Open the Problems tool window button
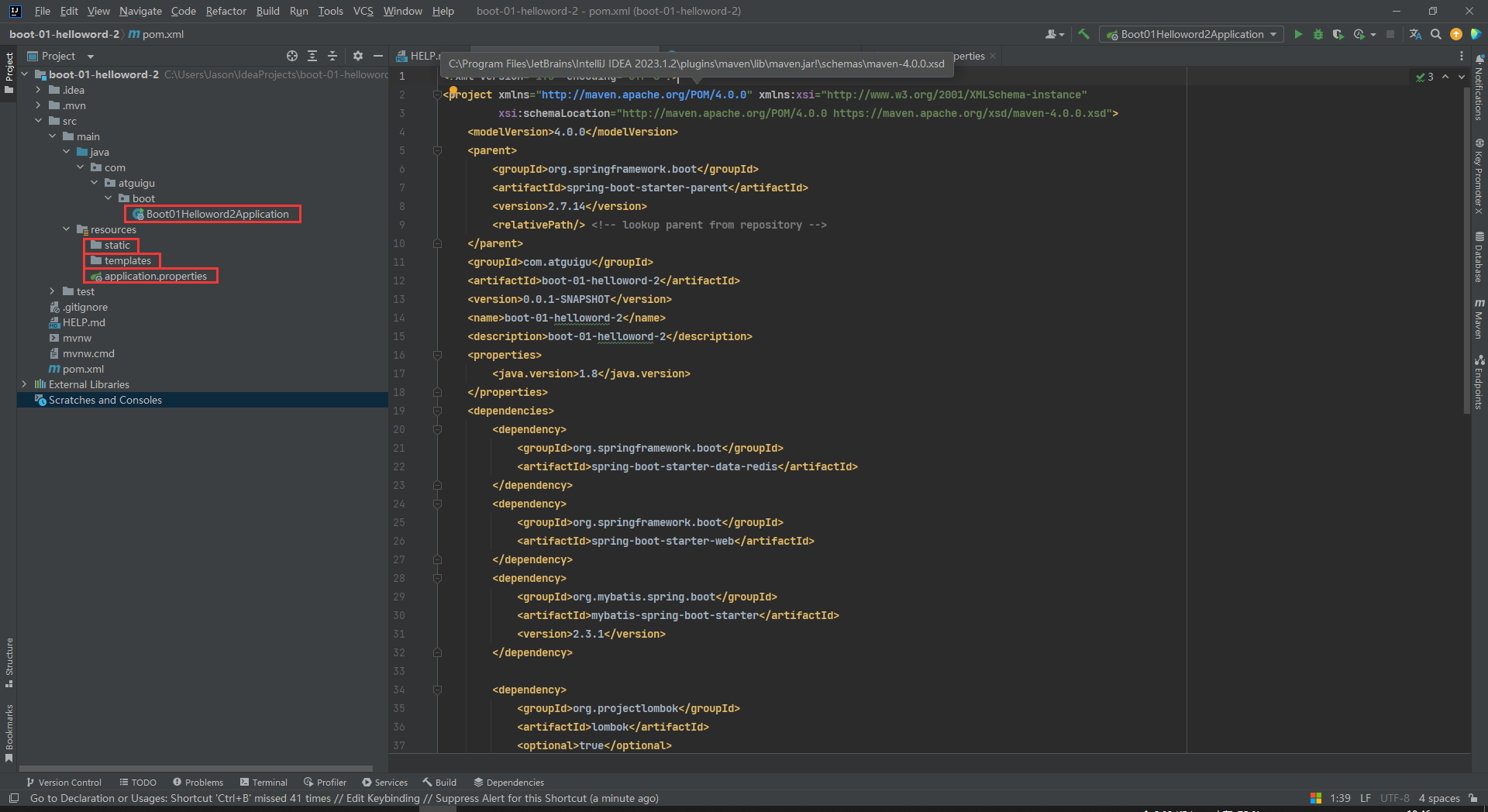Image resolution: width=1488 pixels, height=812 pixels. [x=198, y=783]
